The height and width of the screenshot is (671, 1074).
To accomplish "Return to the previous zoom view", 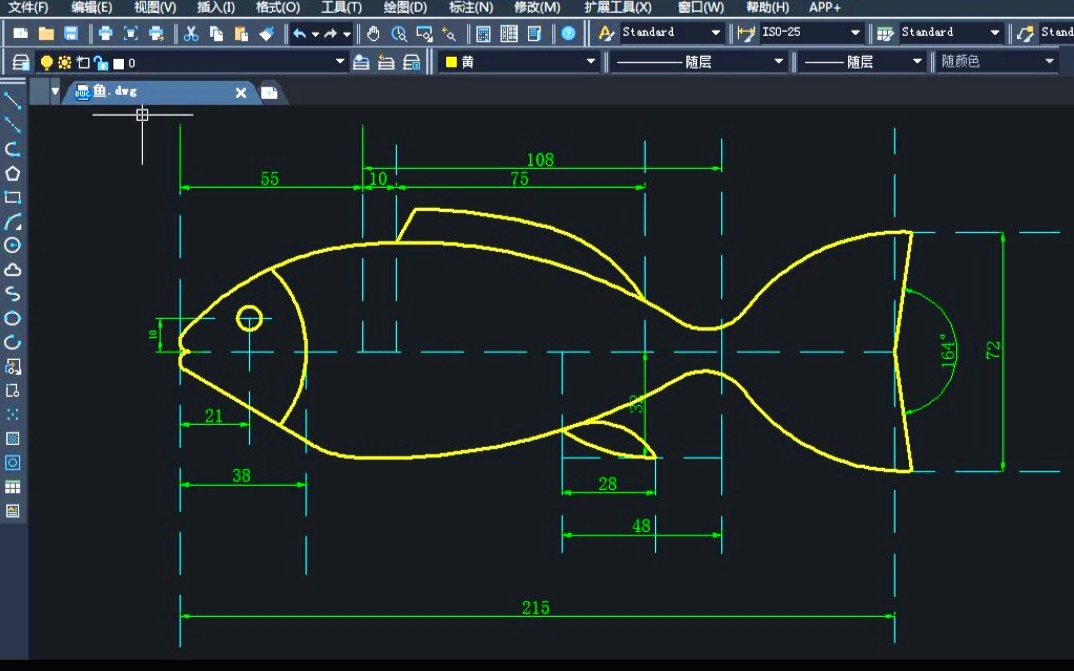I will [x=449, y=33].
